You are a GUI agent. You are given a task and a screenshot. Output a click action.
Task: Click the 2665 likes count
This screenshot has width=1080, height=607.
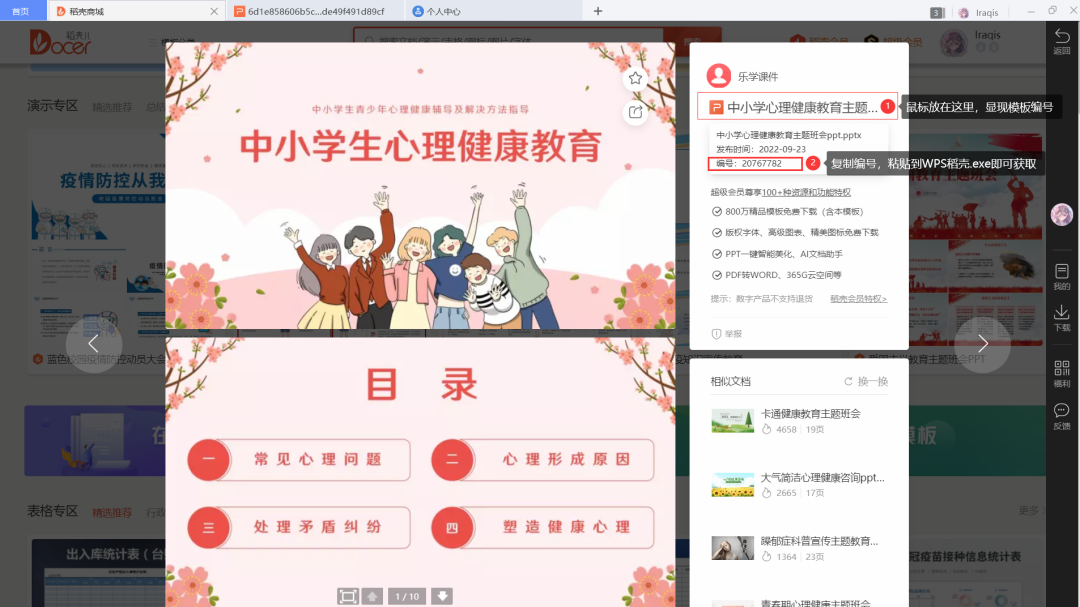786,493
